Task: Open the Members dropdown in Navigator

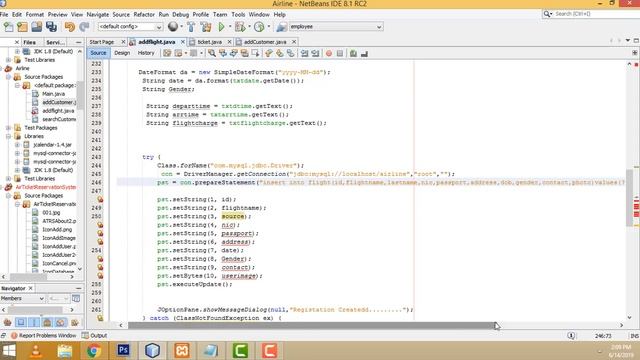Action: point(22,298)
